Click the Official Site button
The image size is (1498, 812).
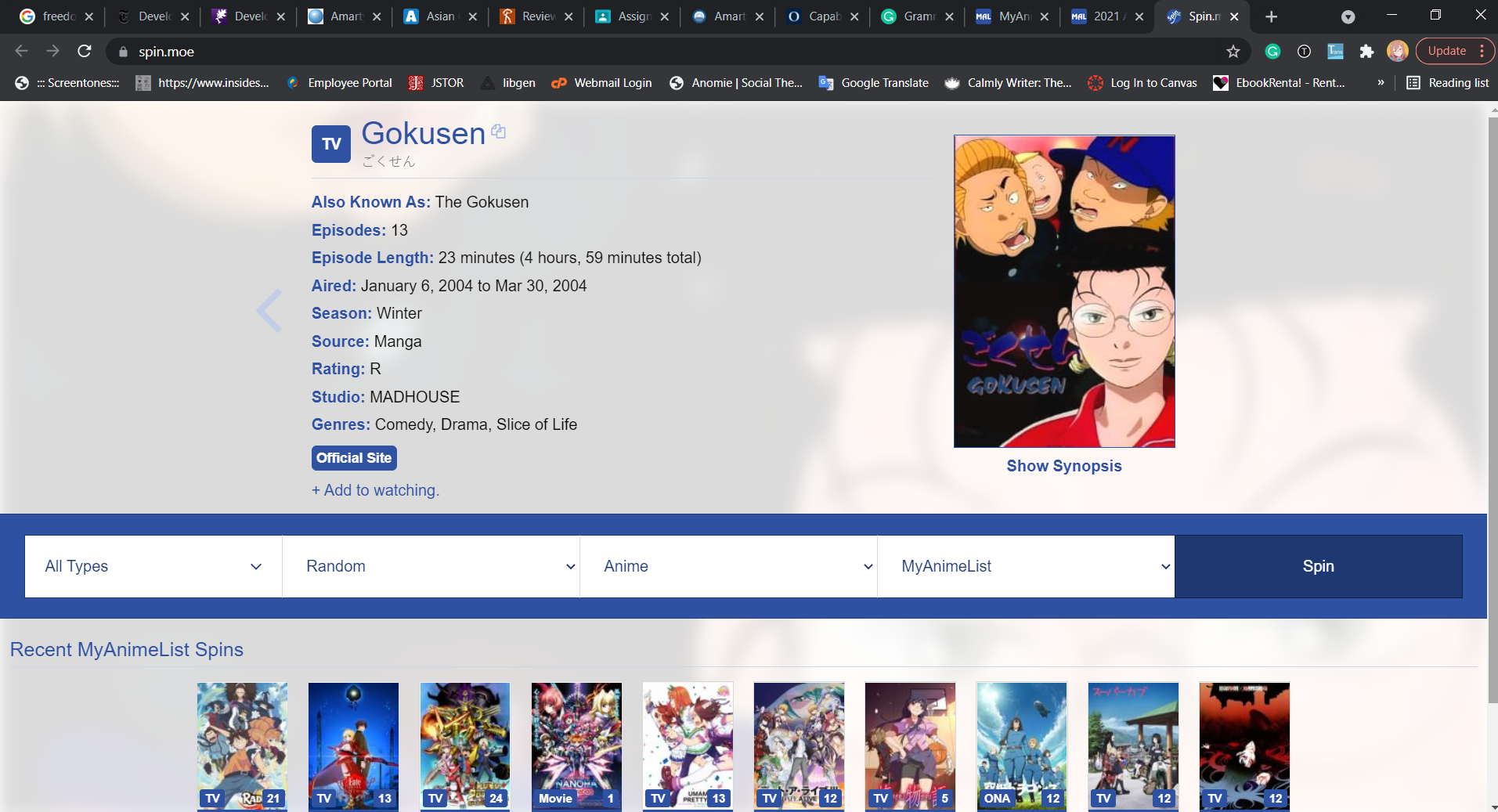[354, 458]
